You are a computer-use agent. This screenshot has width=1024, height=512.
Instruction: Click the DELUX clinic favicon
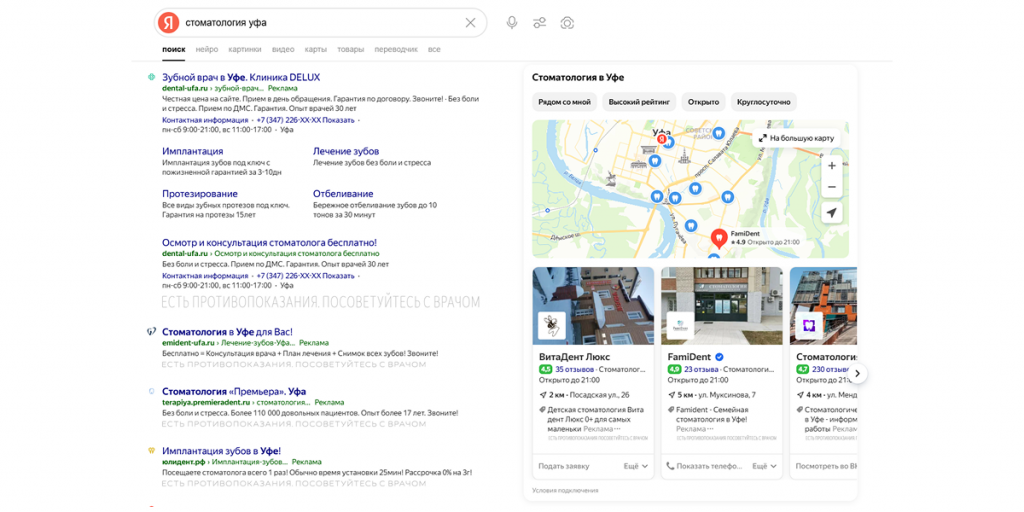(x=152, y=77)
